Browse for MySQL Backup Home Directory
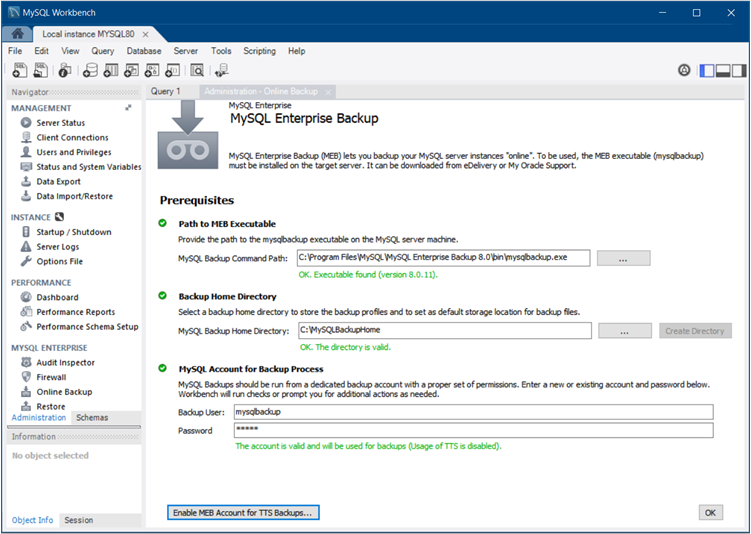 coord(623,331)
